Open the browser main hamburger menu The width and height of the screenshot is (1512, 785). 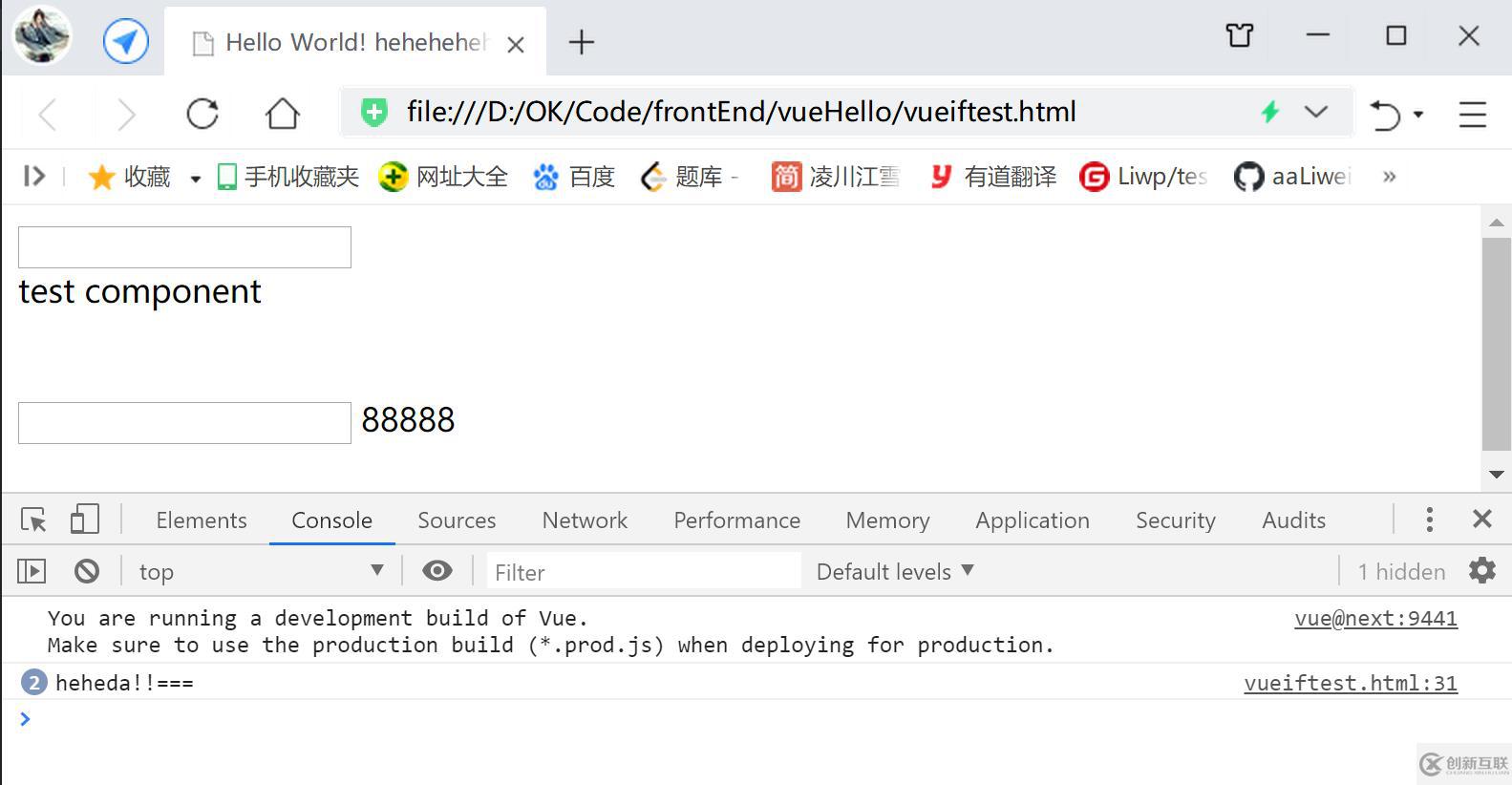coord(1473,115)
